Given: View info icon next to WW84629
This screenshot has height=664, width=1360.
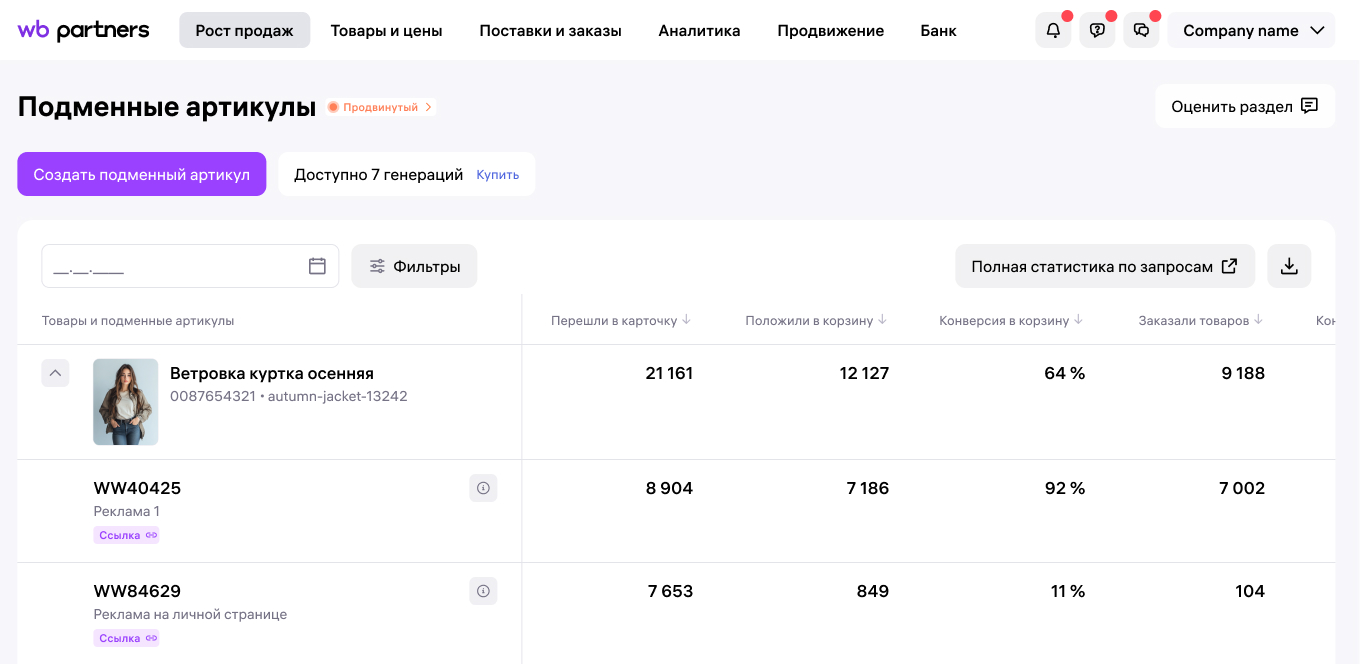Looking at the screenshot, I should click(483, 591).
